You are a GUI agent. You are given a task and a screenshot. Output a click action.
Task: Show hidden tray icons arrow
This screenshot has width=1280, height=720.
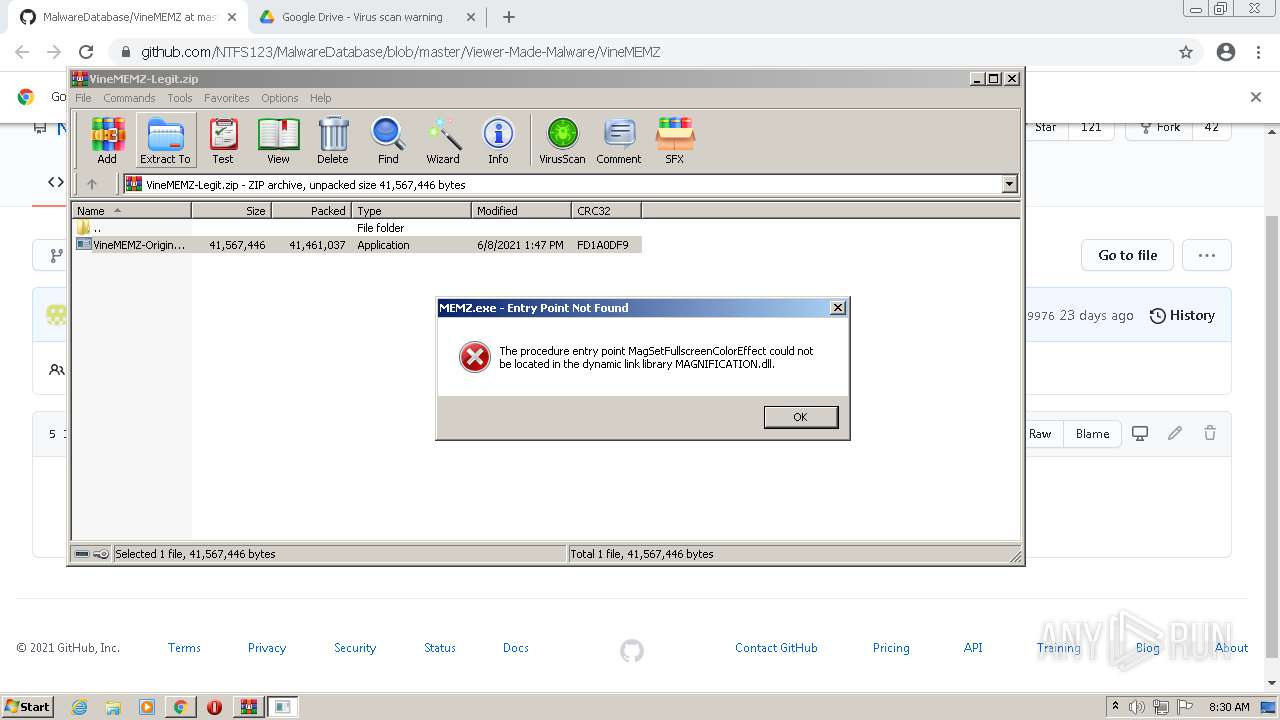[1115, 707]
